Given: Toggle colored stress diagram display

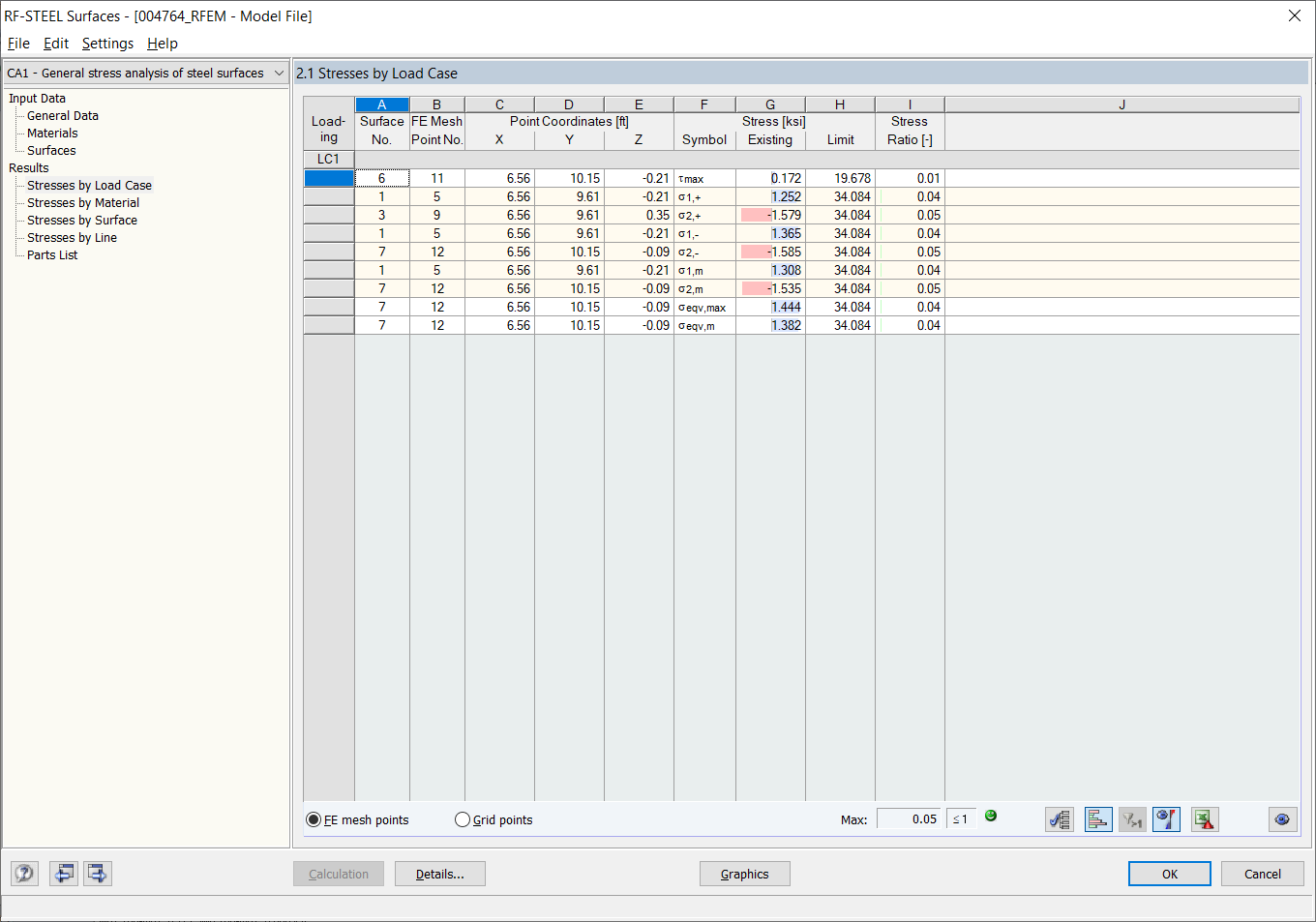Looking at the screenshot, I should click(1166, 818).
